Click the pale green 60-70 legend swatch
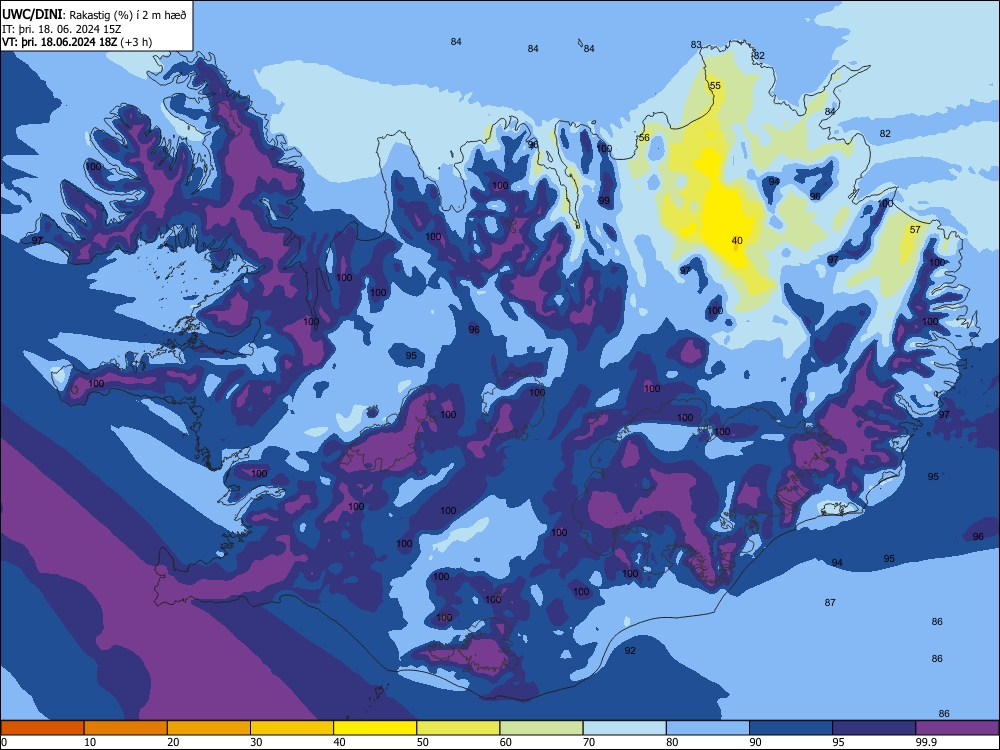The image size is (1000, 750). pos(541,728)
